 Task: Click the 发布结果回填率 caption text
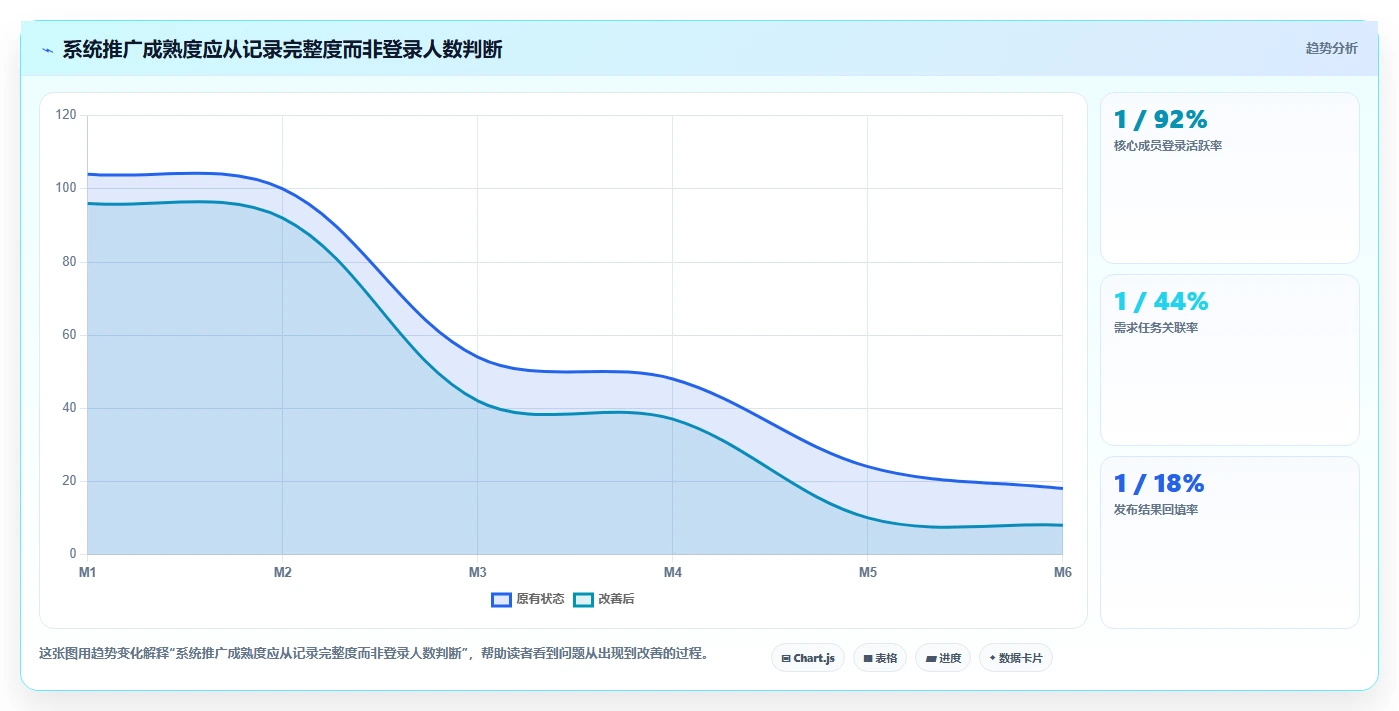tap(1156, 510)
